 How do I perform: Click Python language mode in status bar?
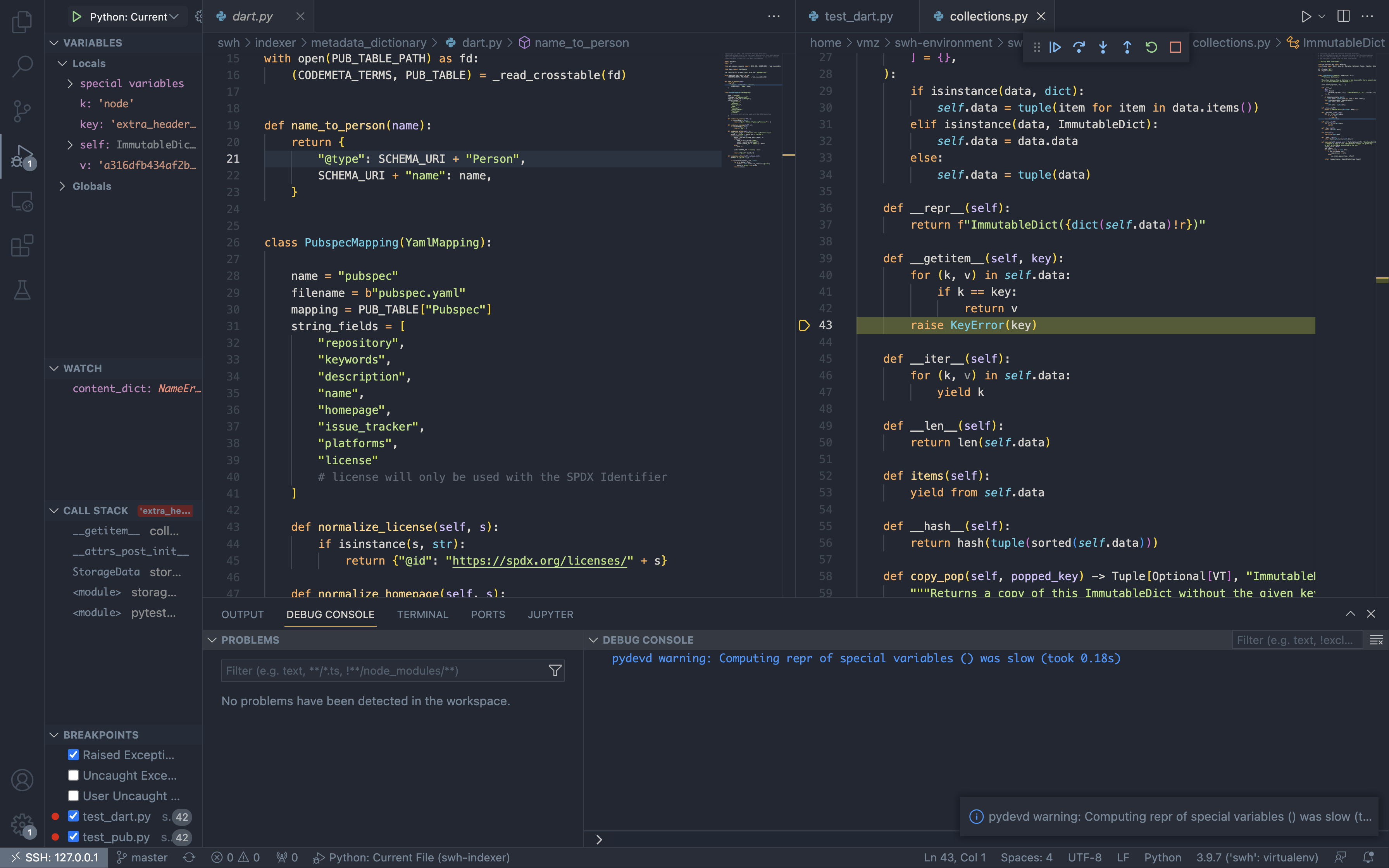1162,858
